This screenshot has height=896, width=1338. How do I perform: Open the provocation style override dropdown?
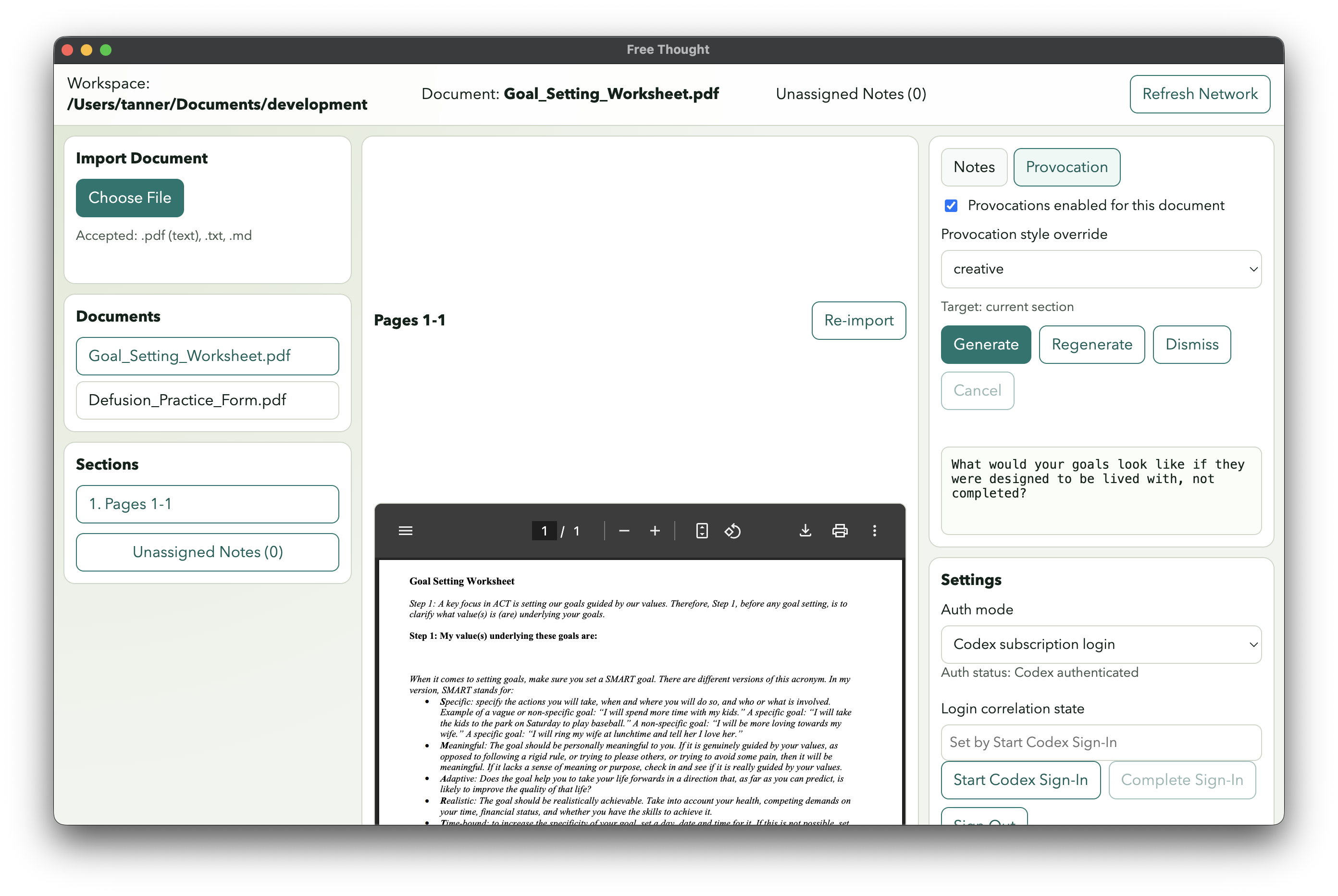point(1100,269)
